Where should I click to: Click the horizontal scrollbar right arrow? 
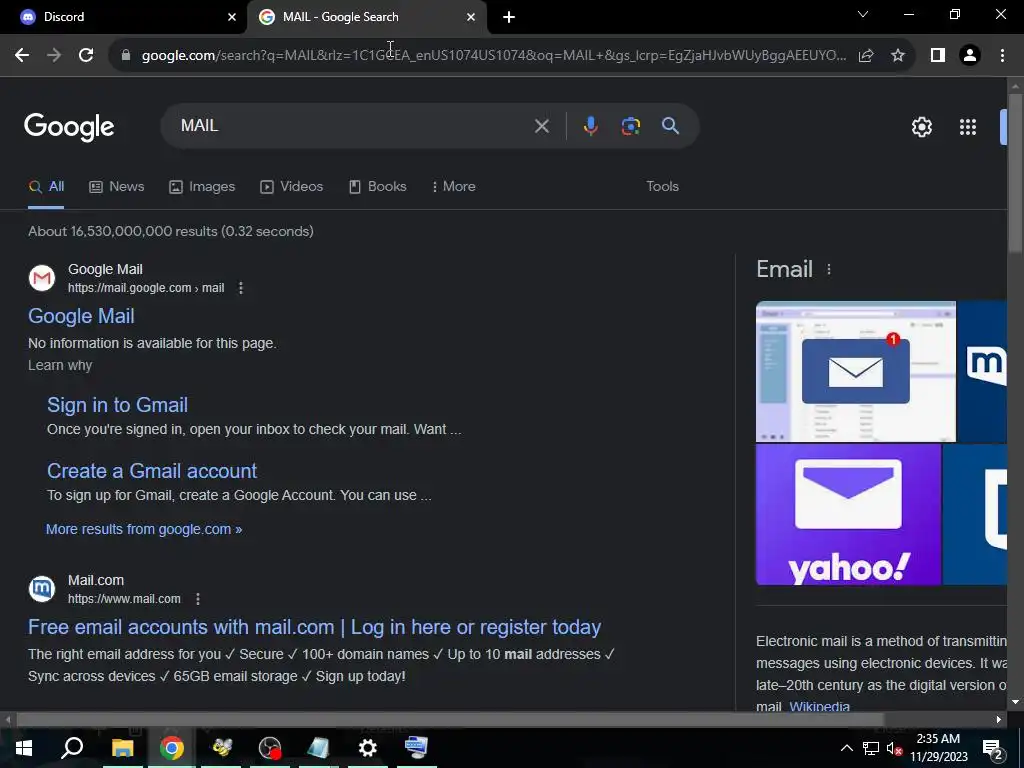click(x=999, y=720)
